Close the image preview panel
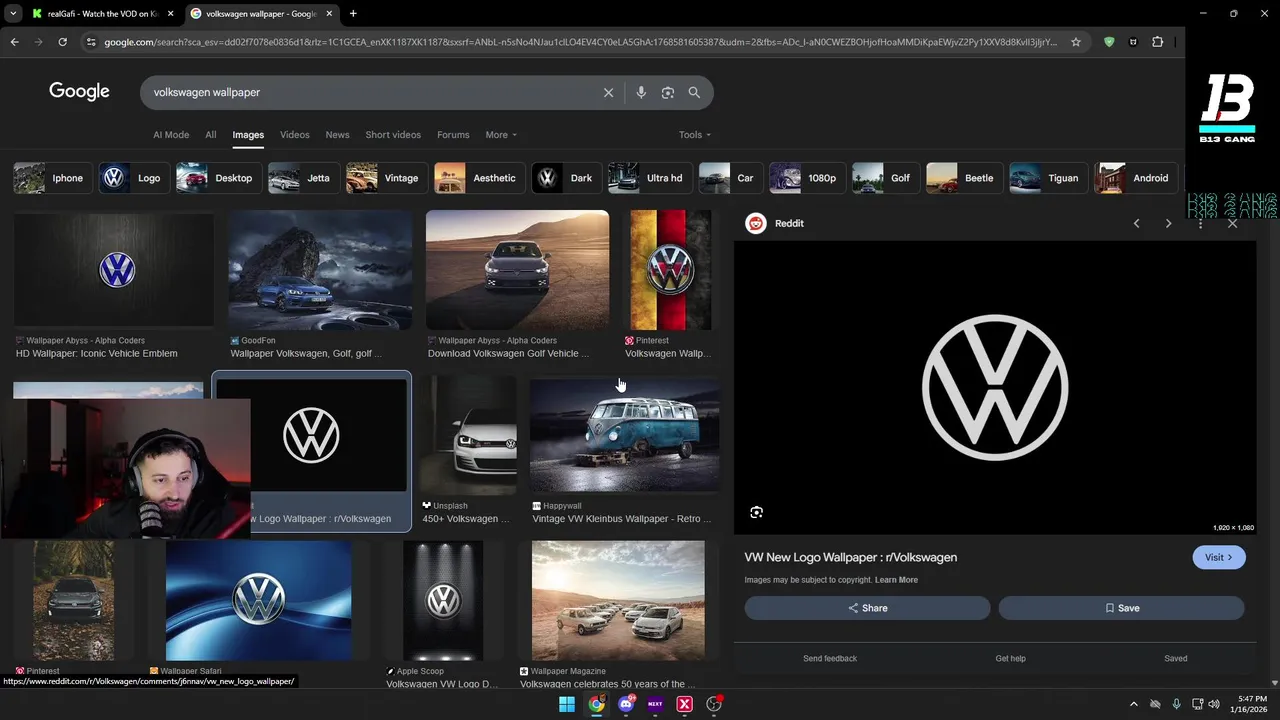The height and width of the screenshot is (720, 1280). click(1232, 223)
